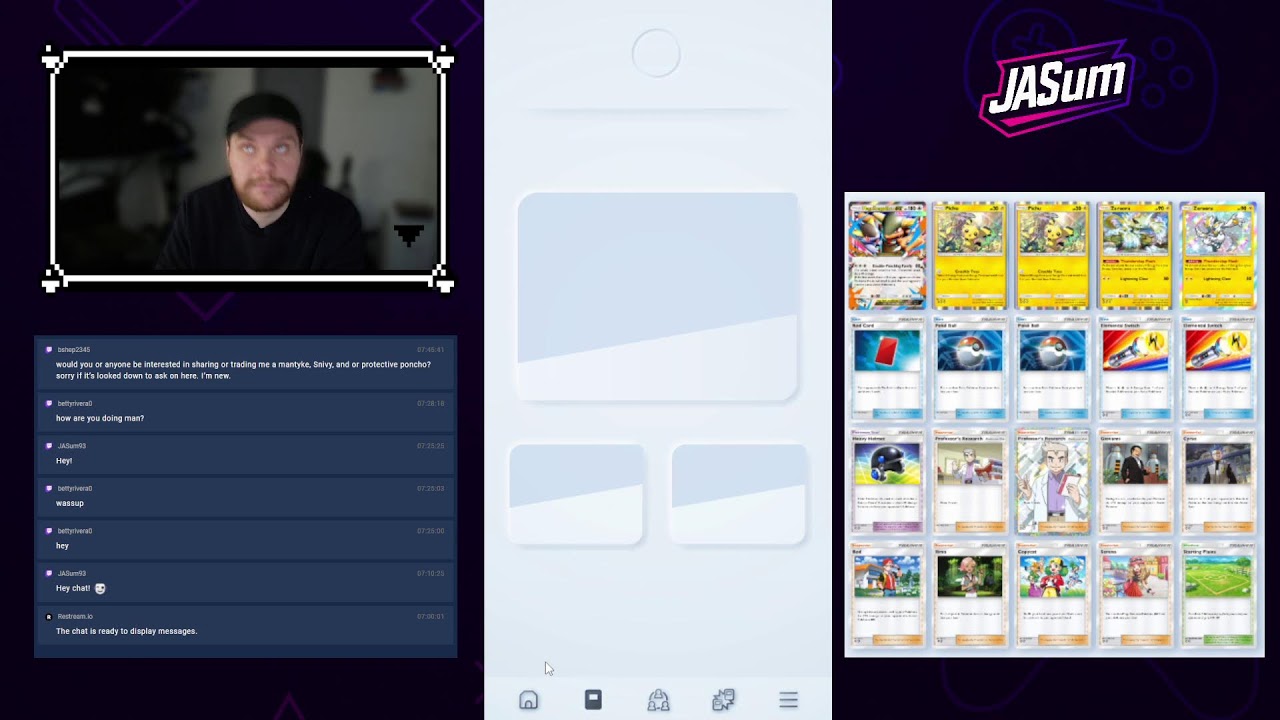Select the plain-bordered Zeraora card

[x=1135, y=256]
